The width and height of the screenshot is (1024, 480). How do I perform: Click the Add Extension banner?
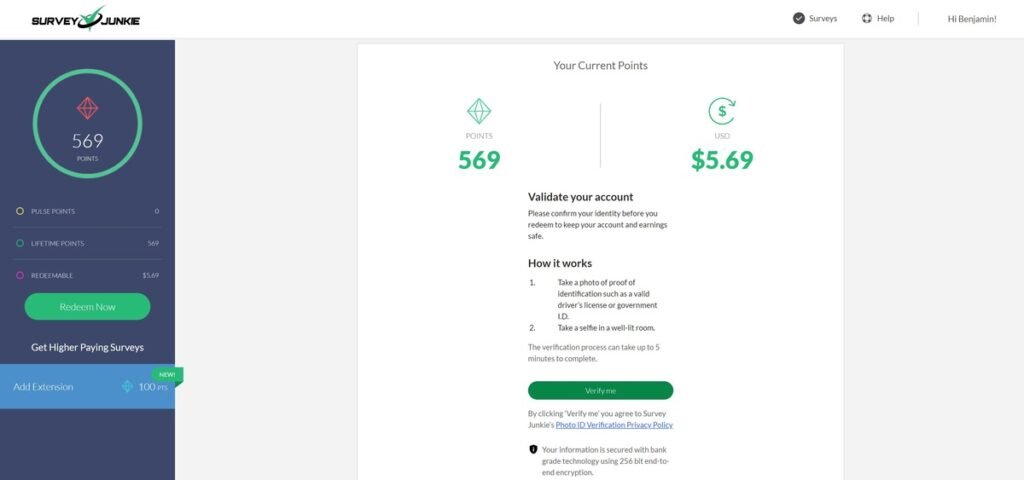coord(60,386)
